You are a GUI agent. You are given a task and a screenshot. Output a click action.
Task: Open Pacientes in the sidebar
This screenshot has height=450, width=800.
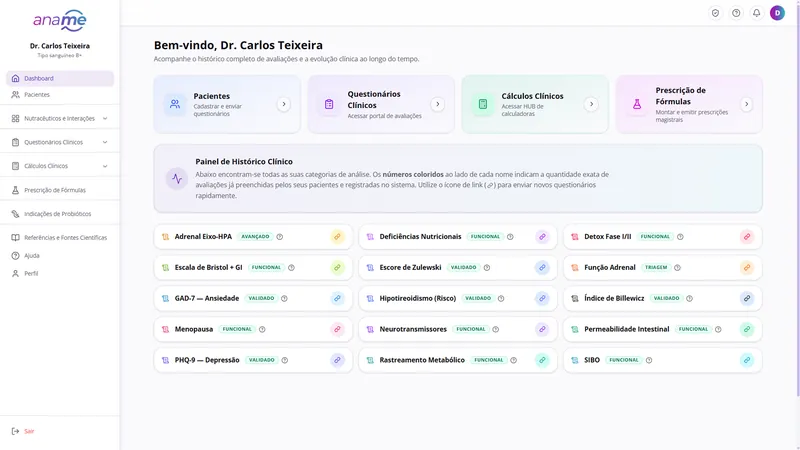click(x=60, y=94)
